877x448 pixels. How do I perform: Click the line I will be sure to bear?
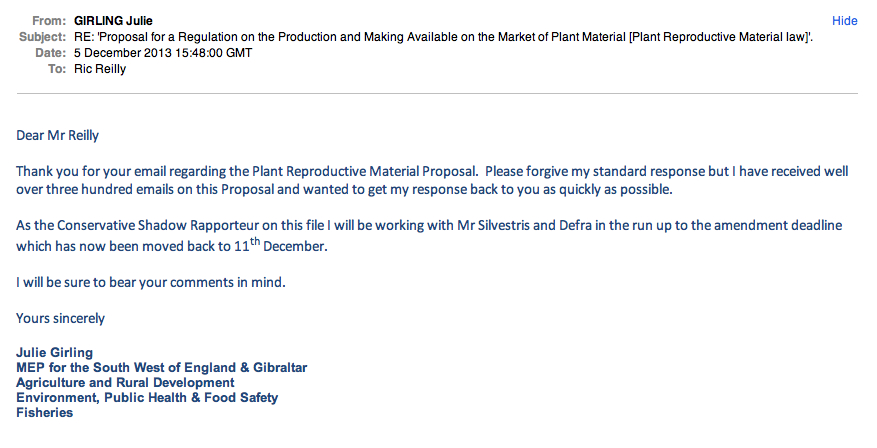point(151,282)
